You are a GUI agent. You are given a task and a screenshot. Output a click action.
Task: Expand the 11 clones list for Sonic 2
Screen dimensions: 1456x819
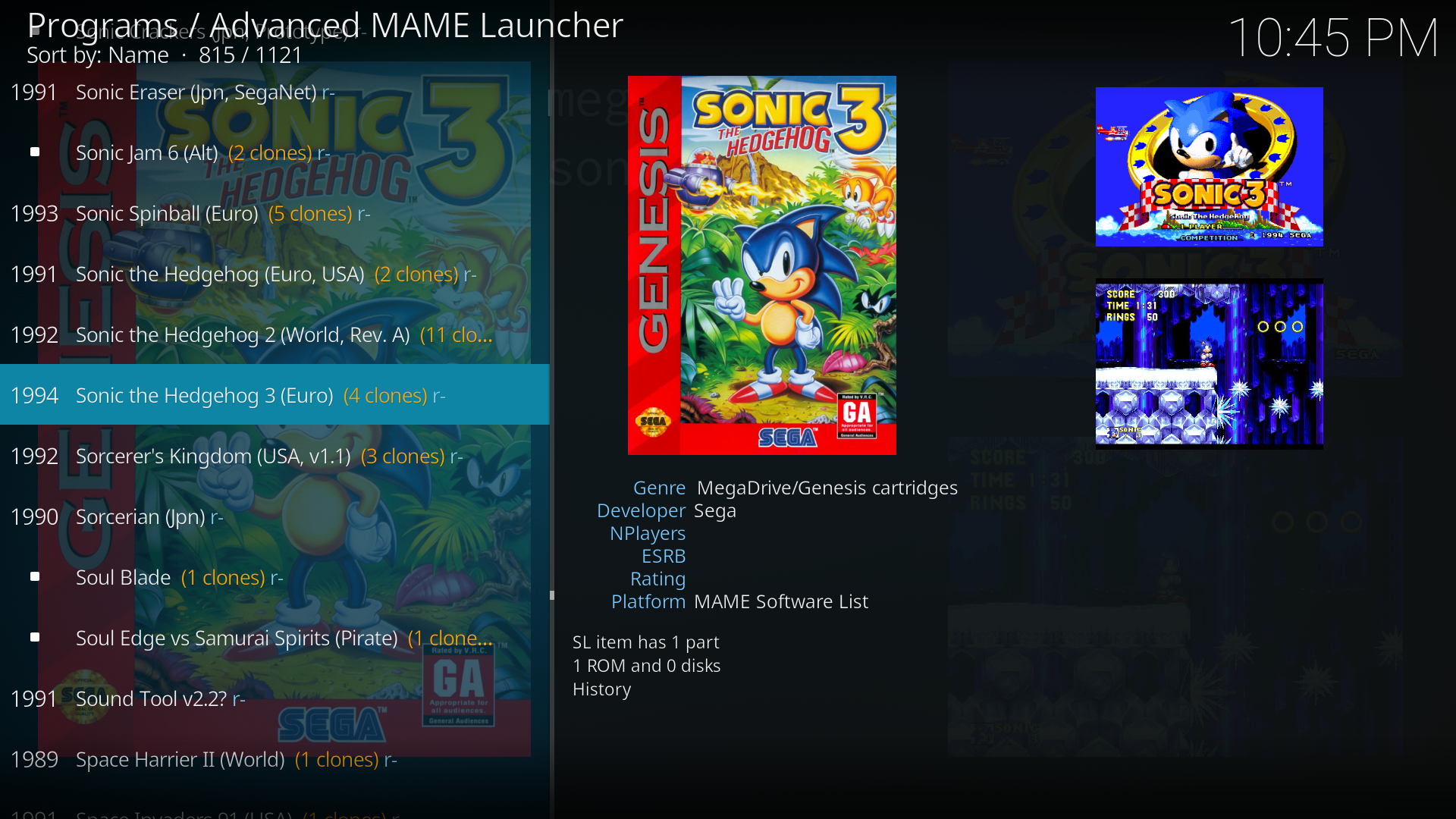tap(457, 334)
